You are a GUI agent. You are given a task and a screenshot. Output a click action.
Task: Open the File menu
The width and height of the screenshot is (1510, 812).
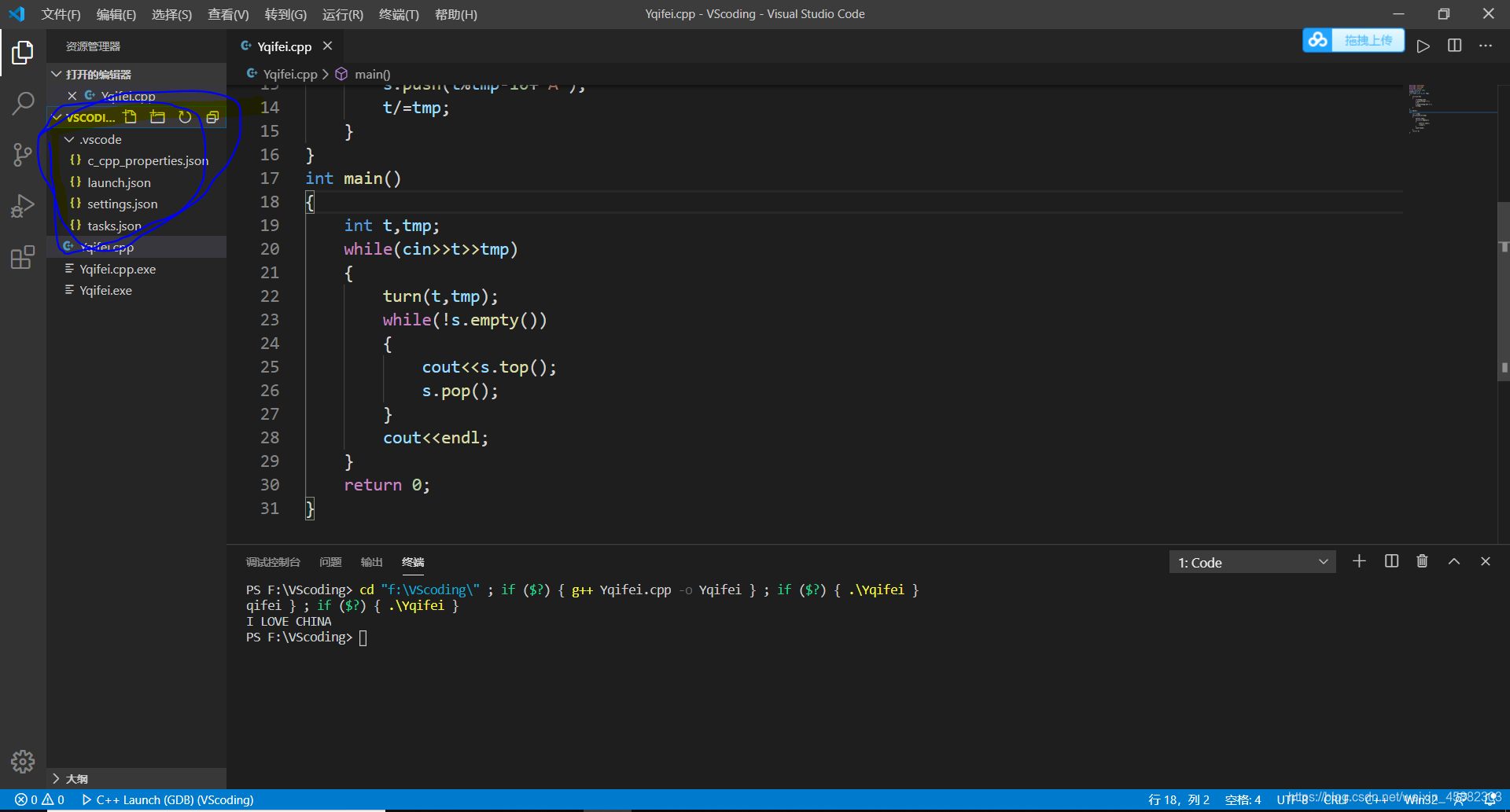[61, 14]
